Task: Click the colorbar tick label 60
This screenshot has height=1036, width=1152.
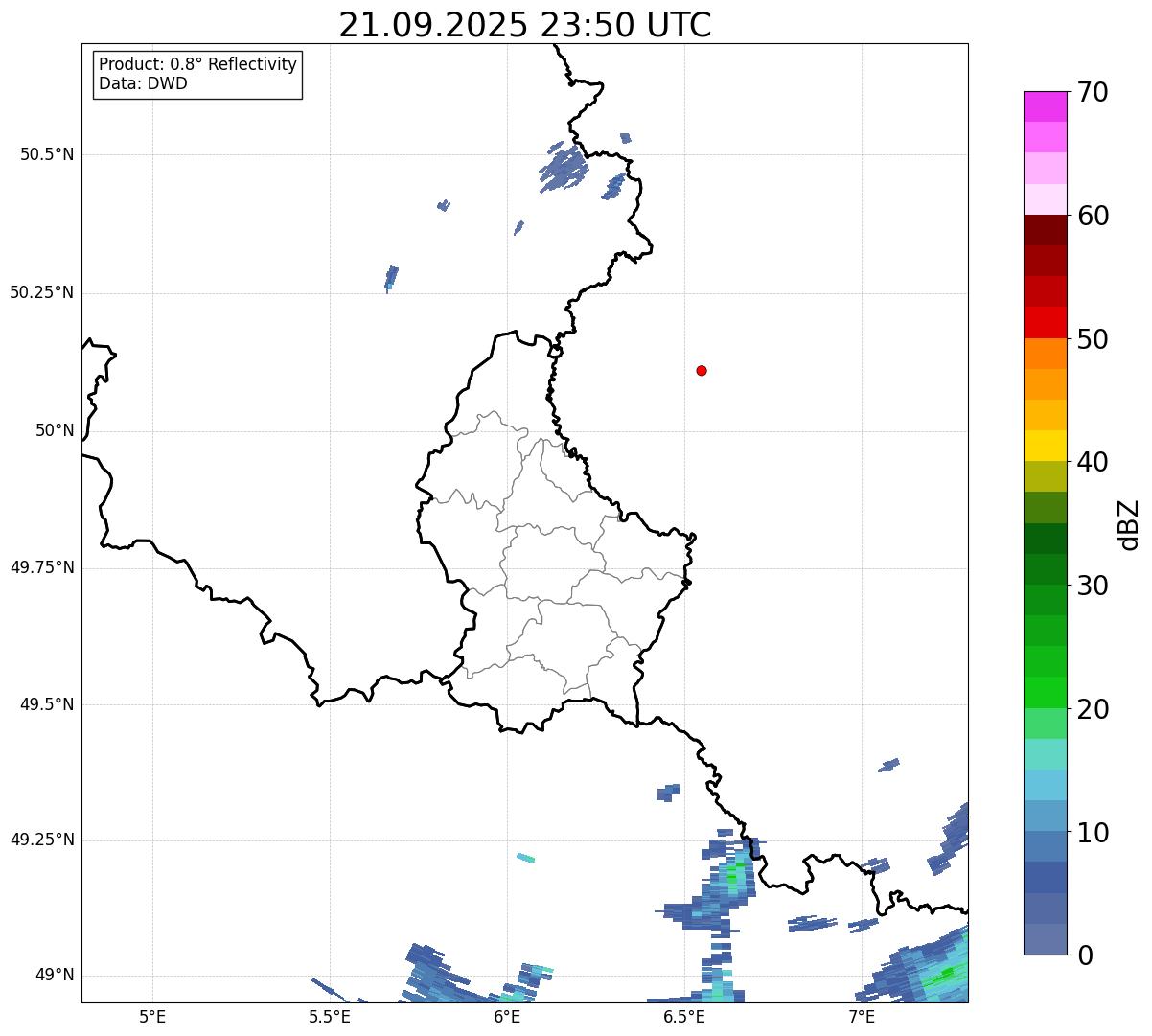Action: point(1093,216)
